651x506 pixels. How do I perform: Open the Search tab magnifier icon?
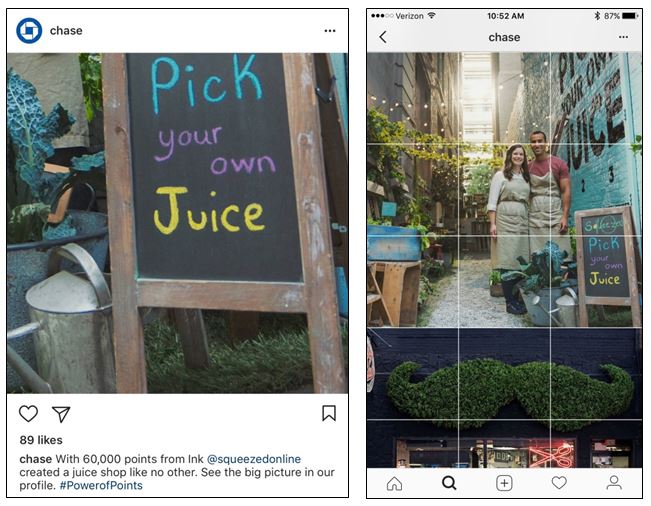pyautogui.click(x=449, y=483)
